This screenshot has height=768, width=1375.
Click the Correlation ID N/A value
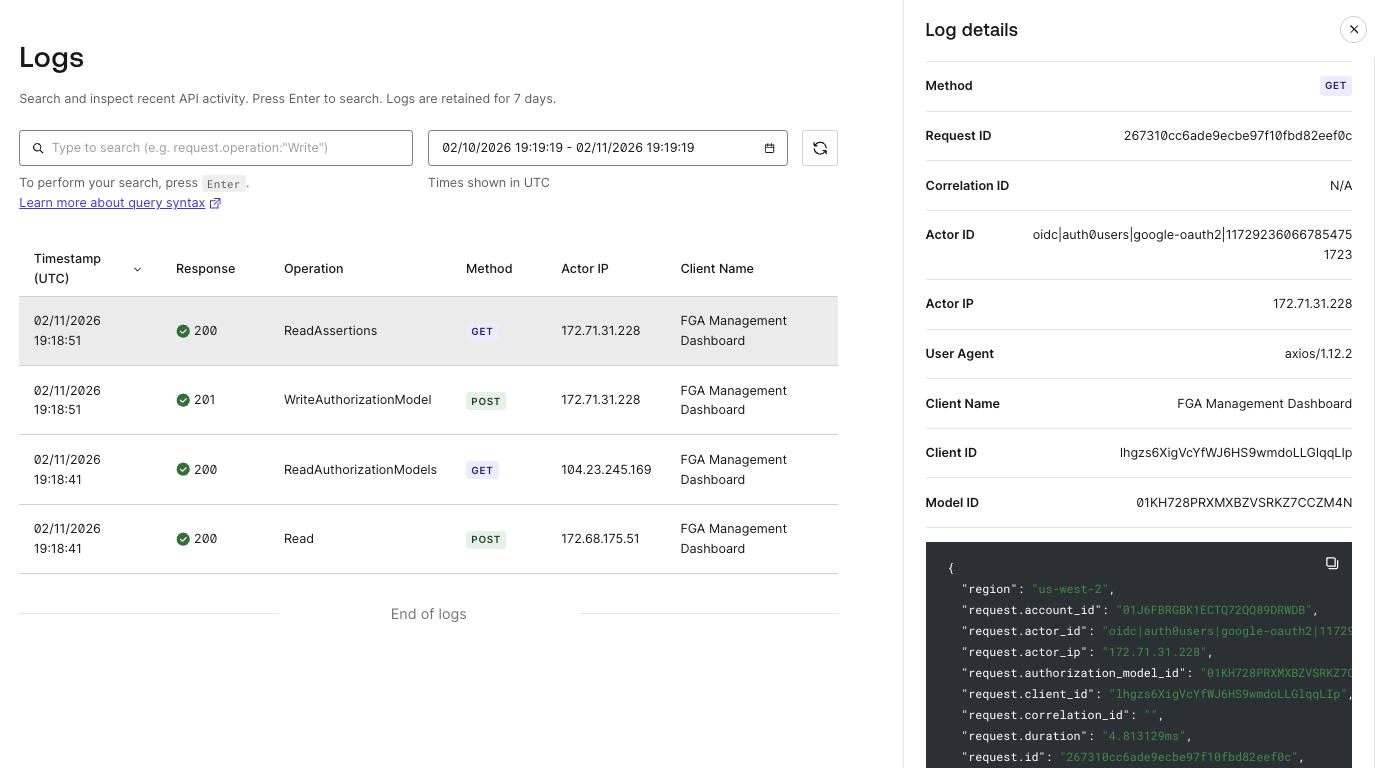pyautogui.click(x=1341, y=186)
